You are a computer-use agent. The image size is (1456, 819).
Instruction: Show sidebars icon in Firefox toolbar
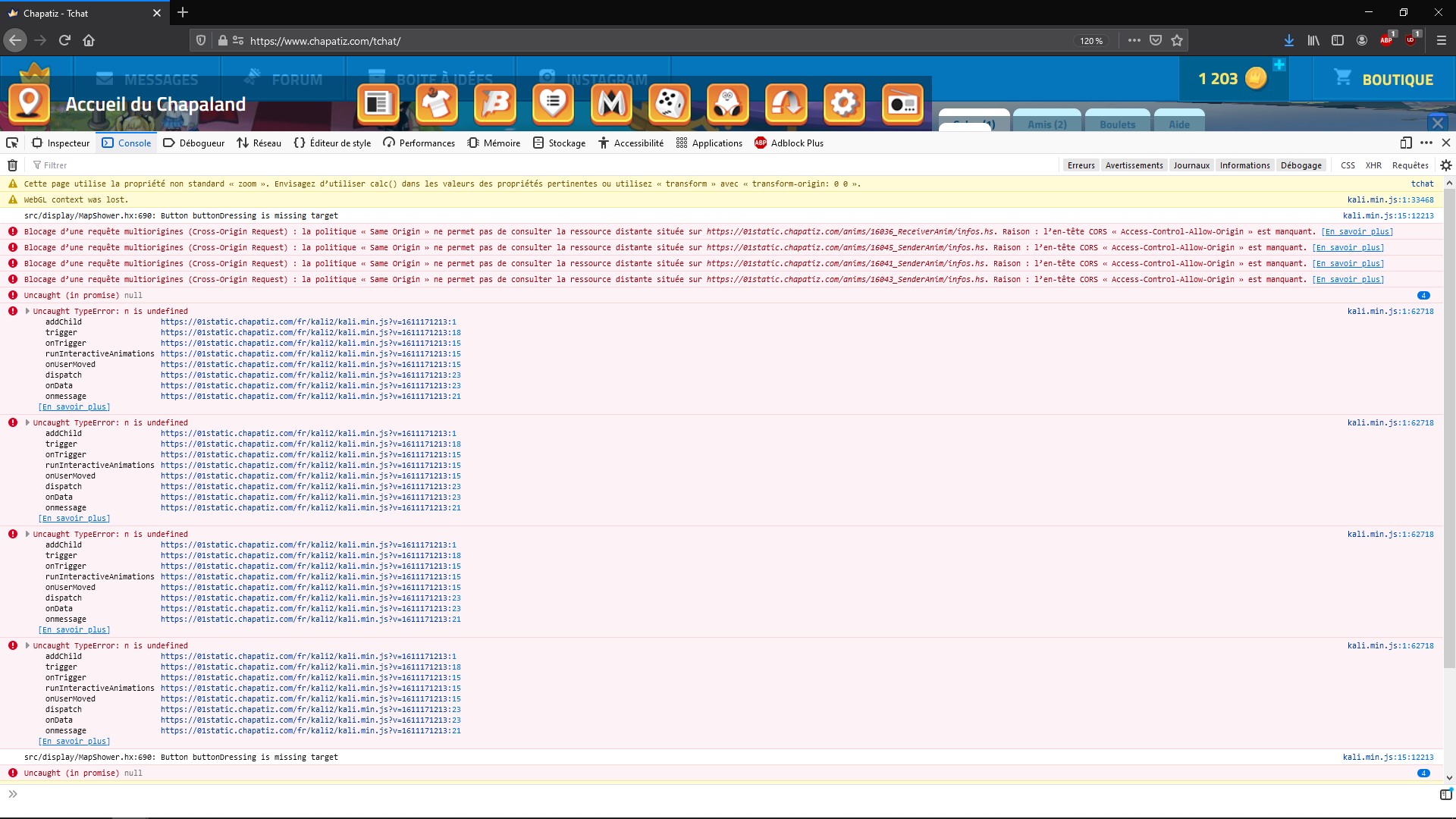click(x=1338, y=40)
